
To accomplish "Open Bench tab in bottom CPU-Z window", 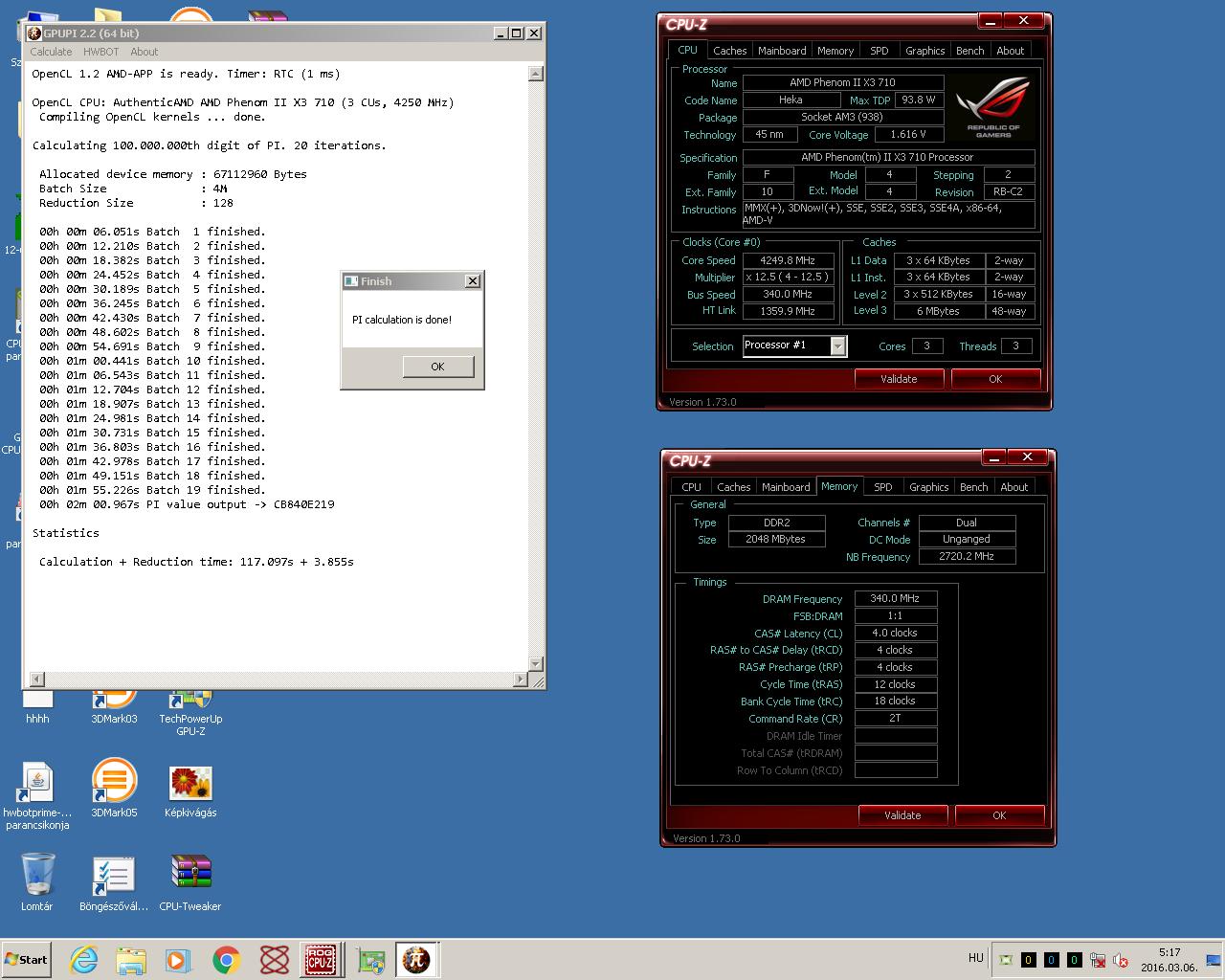I will (973, 487).
